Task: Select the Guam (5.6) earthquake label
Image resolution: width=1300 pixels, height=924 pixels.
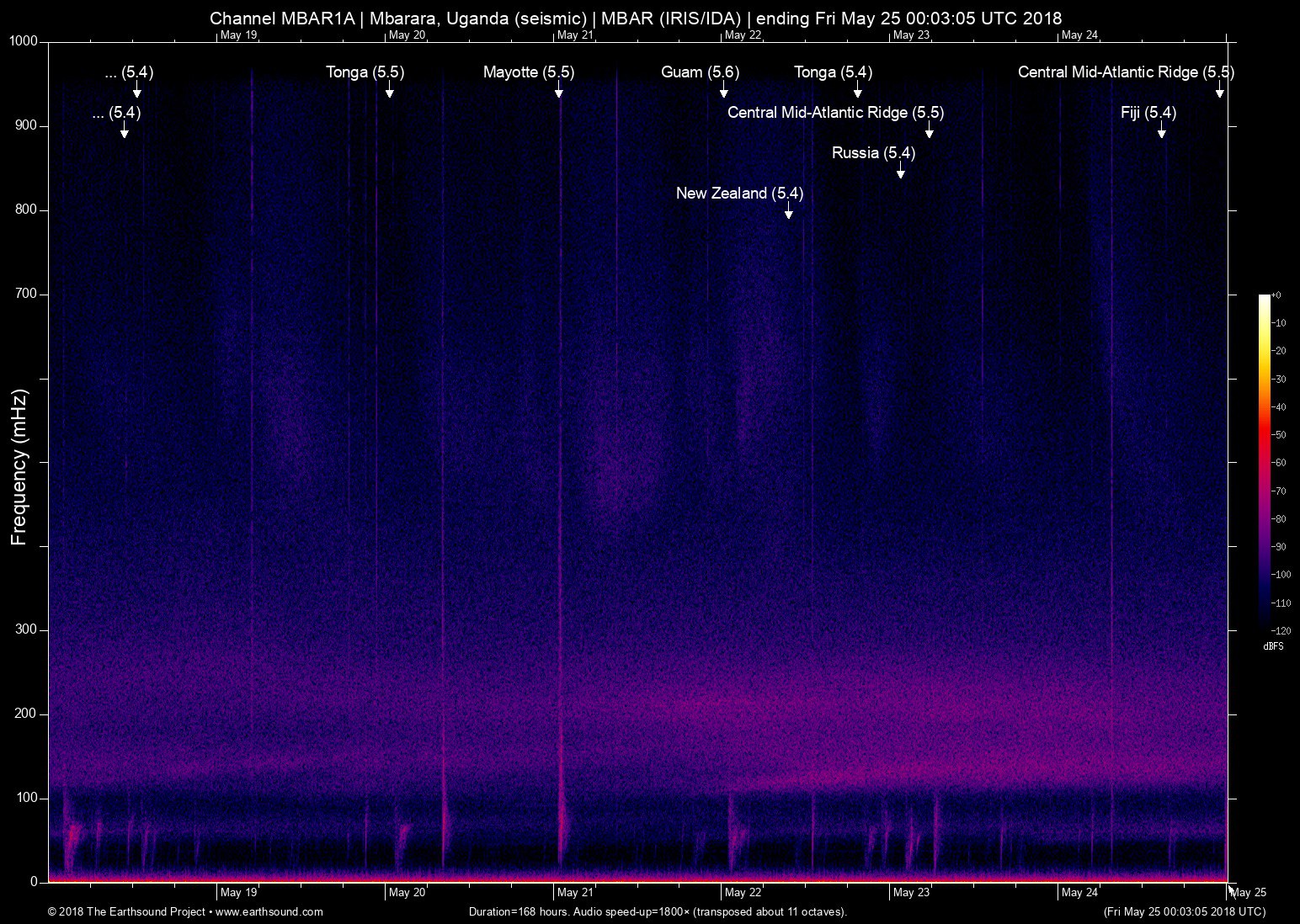Action: [700, 72]
